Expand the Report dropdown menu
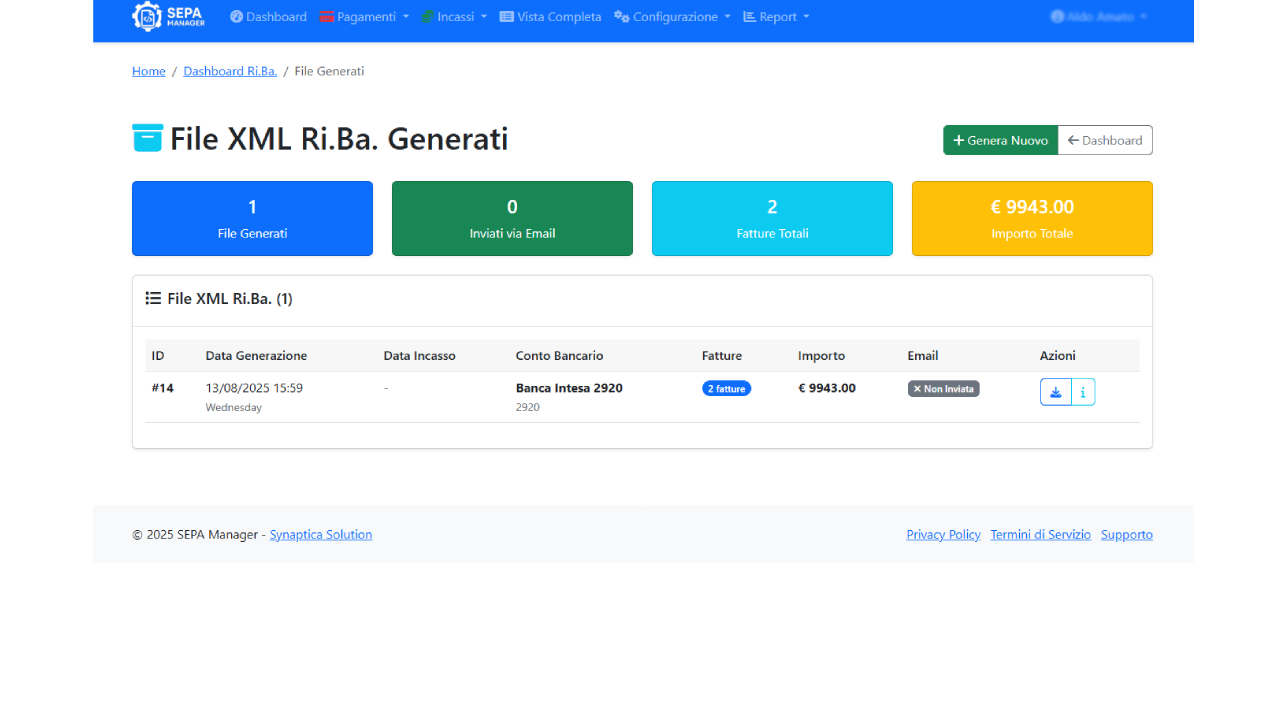The image size is (1280, 720). [776, 17]
